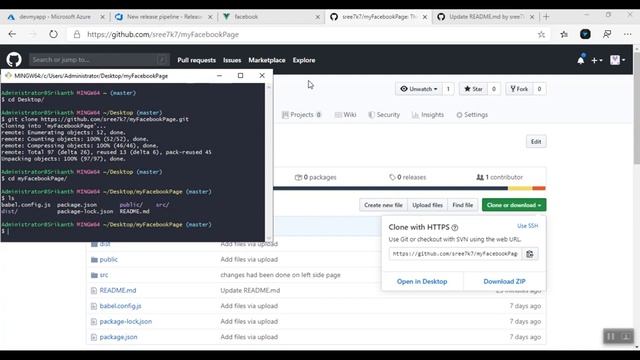Click Upload files button

[x=427, y=205]
